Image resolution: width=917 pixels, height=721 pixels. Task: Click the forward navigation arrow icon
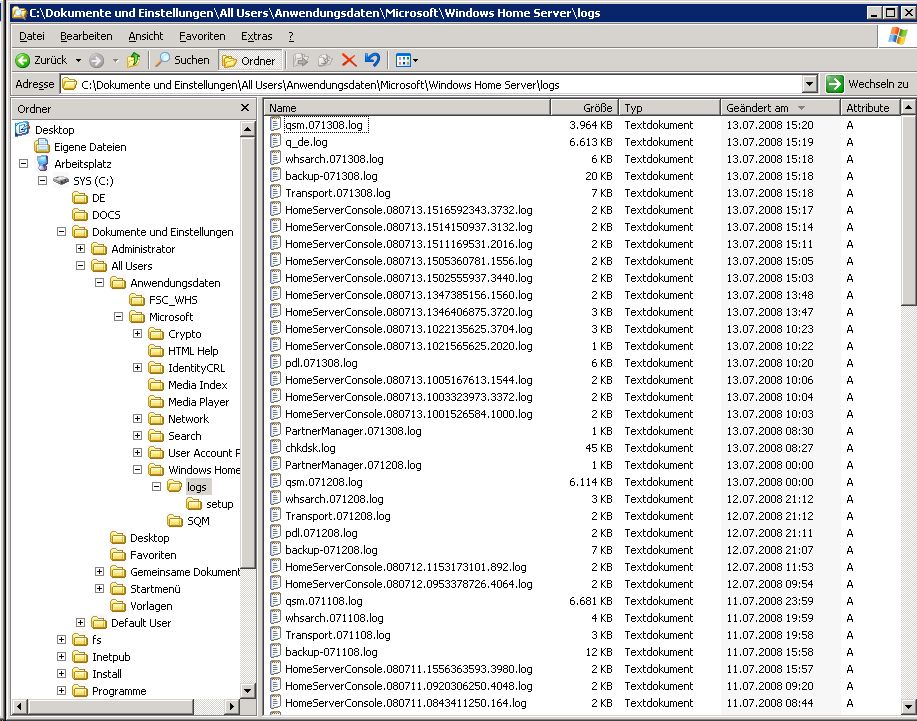pos(96,60)
